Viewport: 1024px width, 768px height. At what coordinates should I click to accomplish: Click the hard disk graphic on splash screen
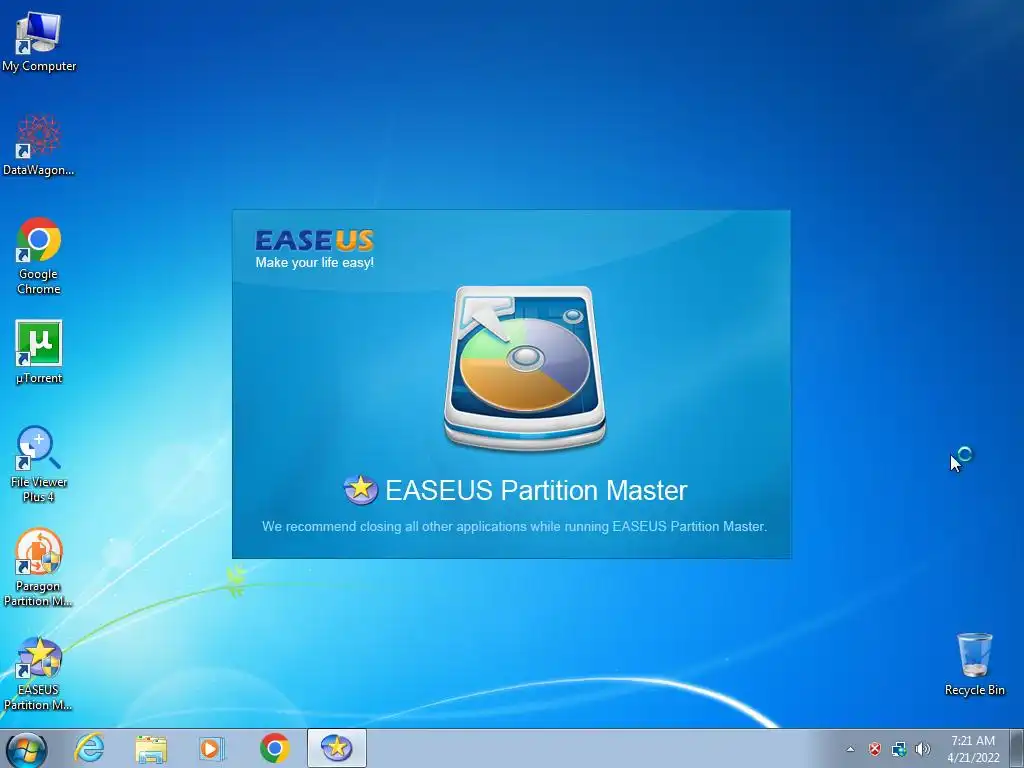[524, 368]
